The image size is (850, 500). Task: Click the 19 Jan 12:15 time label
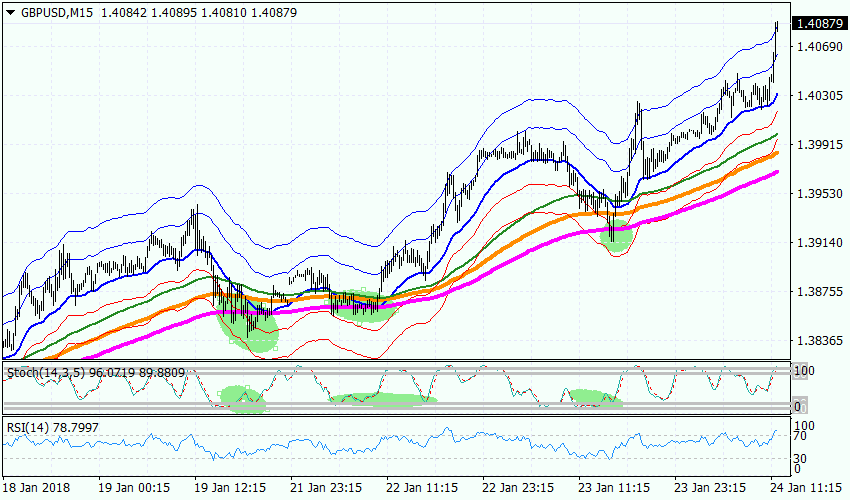(230, 488)
